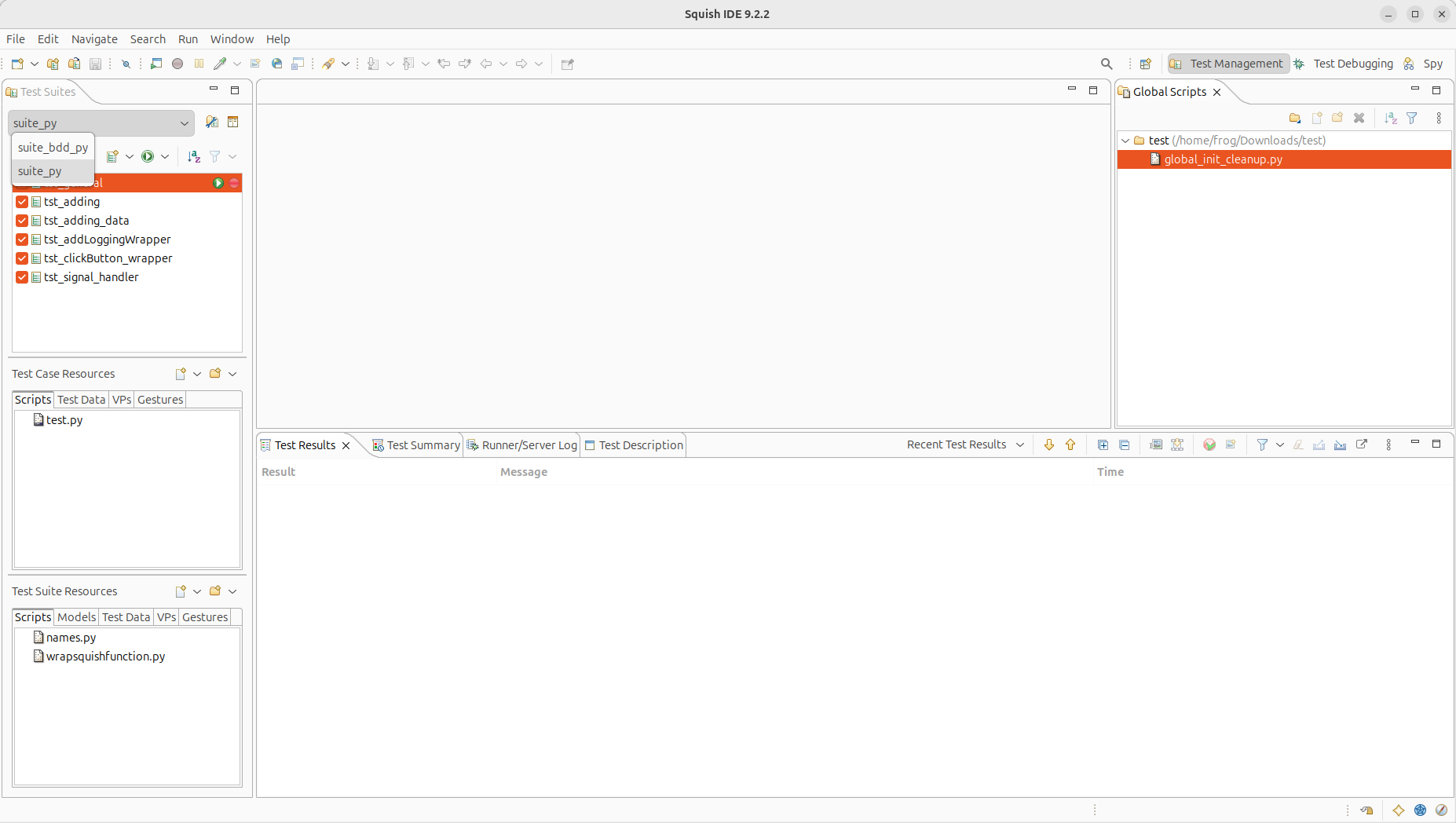Switch to the Test Debugging perspective
The image size is (1456, 823).
(1344, 64)
